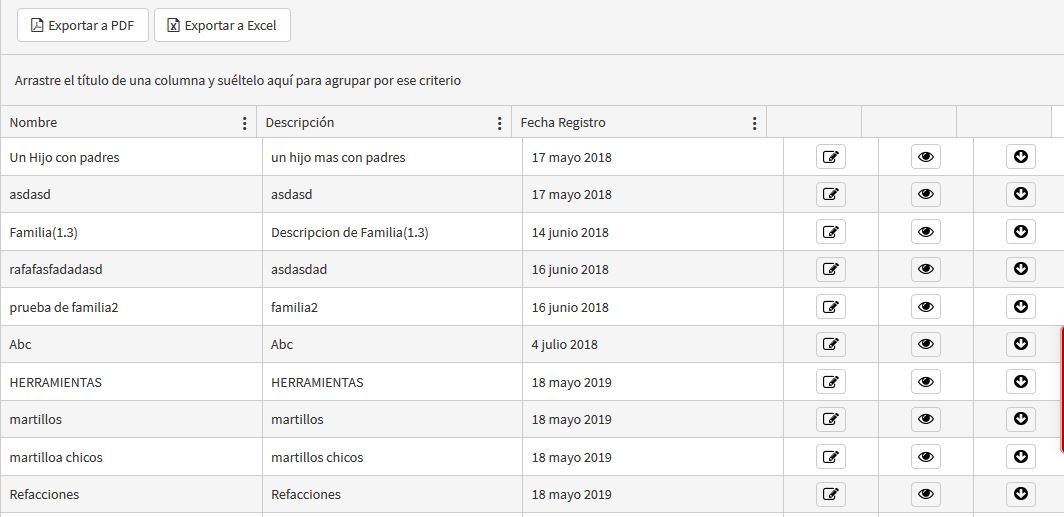This screenshot has width=1064, height=517.
Task: Edit the 'prueba de familia2' row
Action: (x=830, y=307)
